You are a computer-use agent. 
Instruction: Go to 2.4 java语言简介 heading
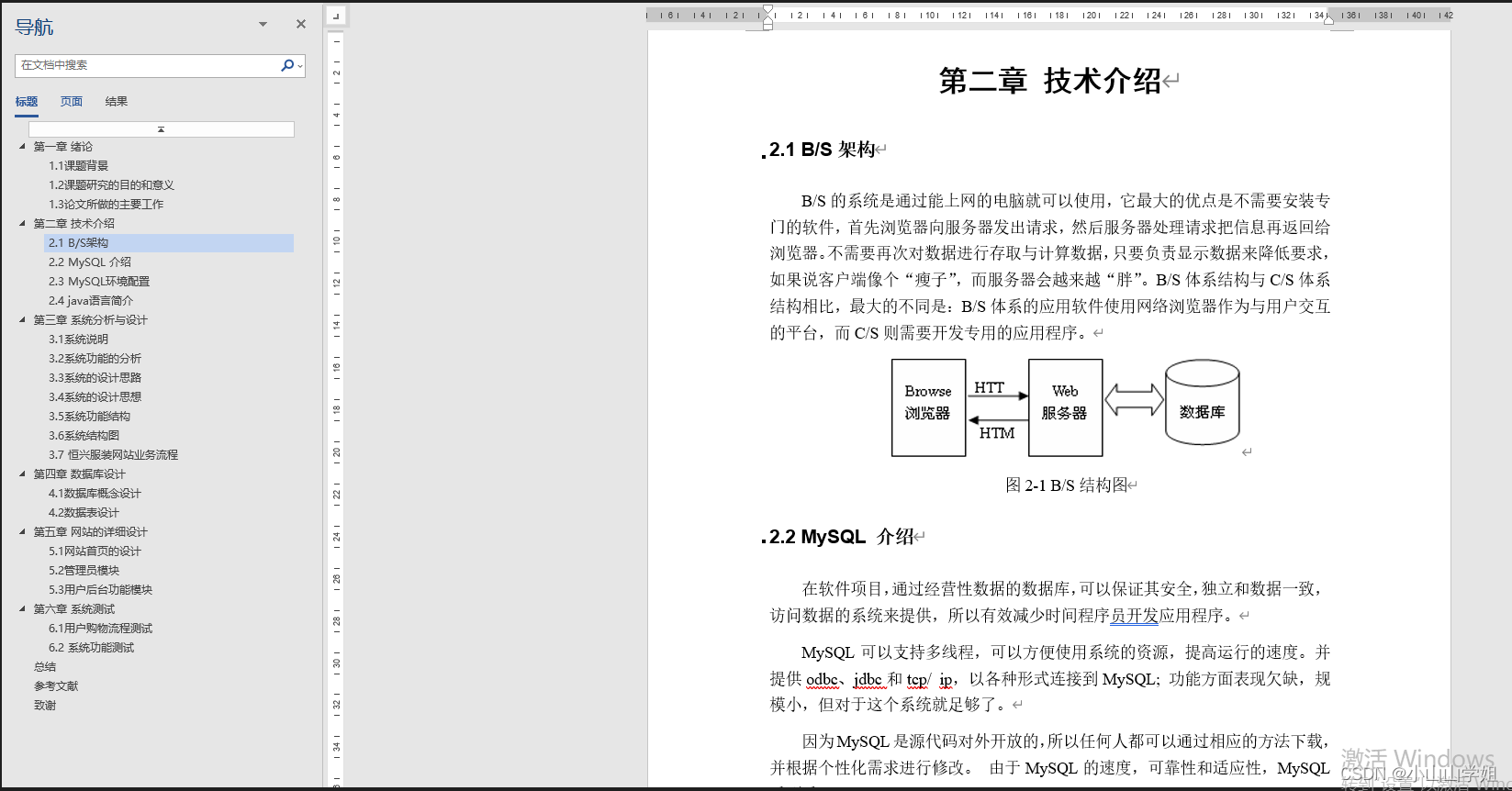click(x=90, y=301)
